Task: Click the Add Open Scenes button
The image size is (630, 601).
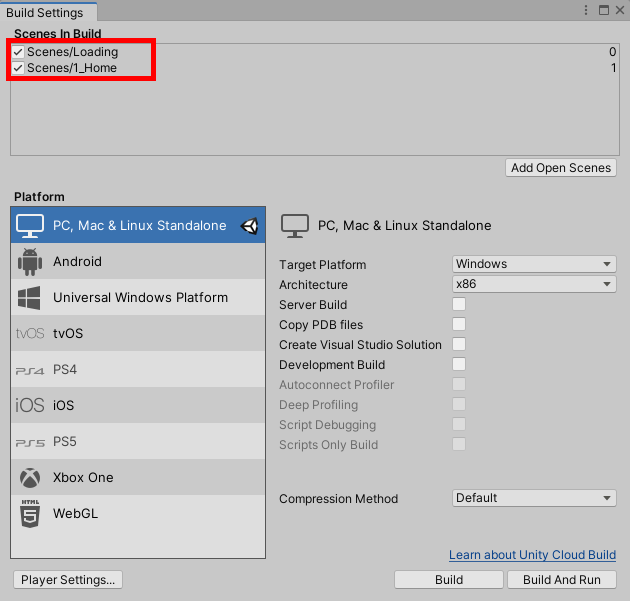Action: (x=561, y=168)
